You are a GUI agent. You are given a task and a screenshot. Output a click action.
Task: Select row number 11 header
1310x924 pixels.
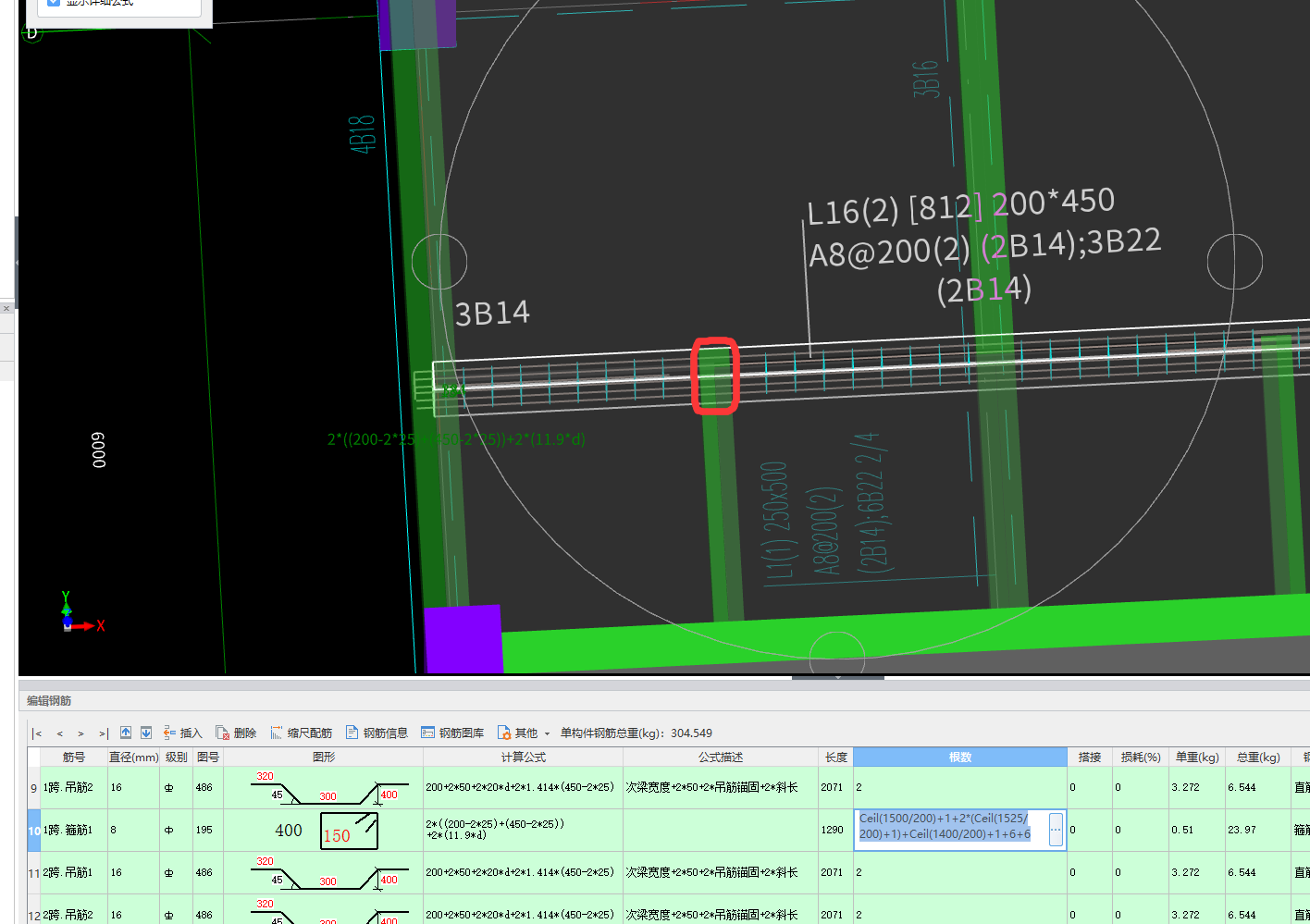pos(34,873)
